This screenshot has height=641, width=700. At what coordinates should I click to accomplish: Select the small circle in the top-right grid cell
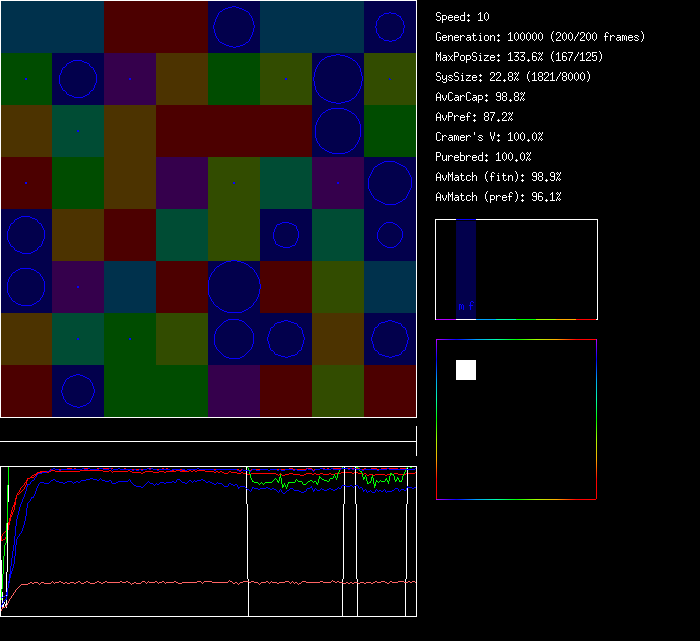click(x=389, y=26)
